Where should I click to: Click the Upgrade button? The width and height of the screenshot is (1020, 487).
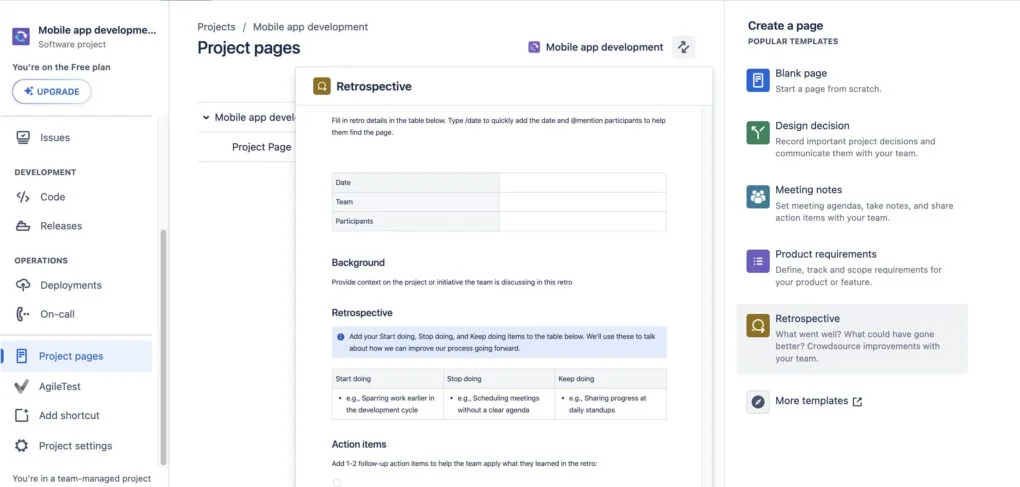click(52, 91)
